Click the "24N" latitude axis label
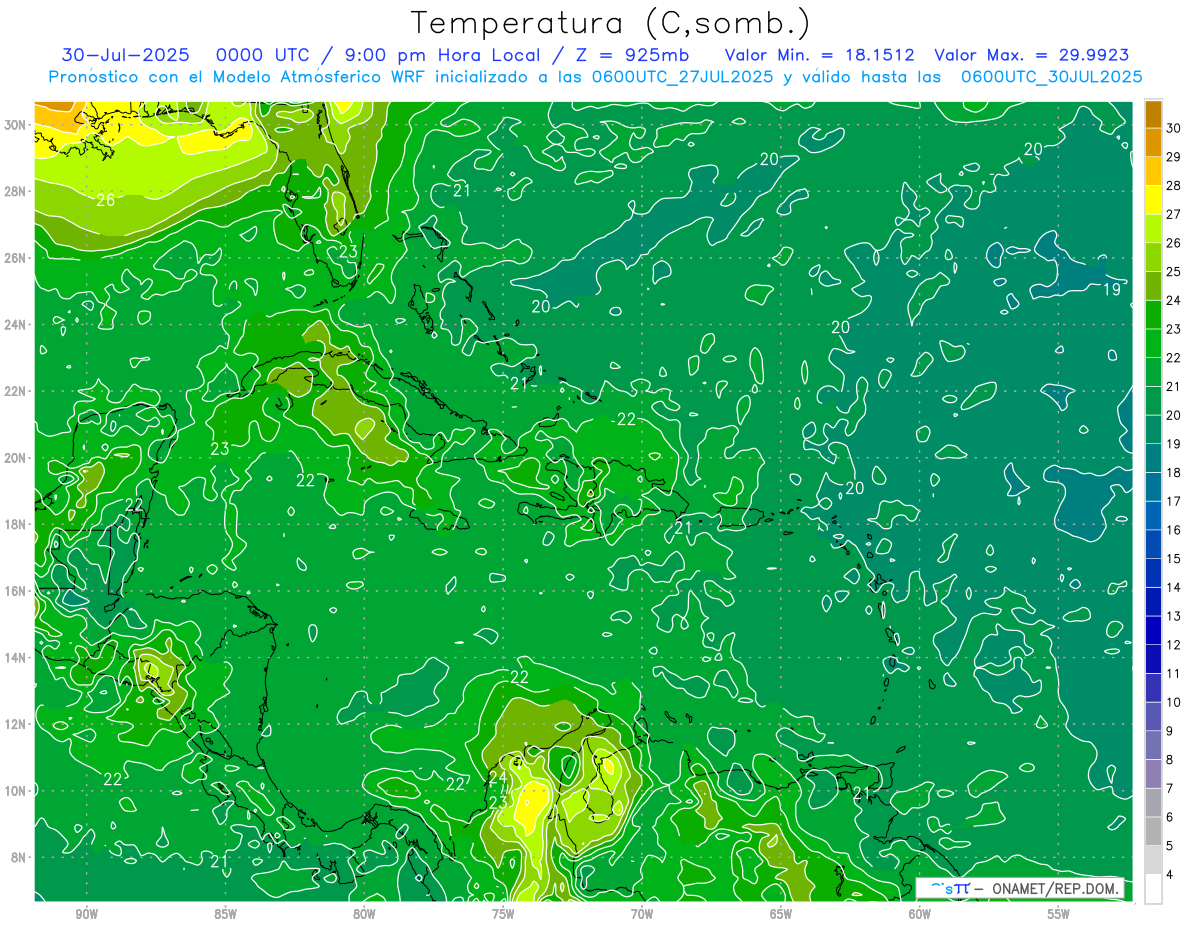 (x=16, y=325)
